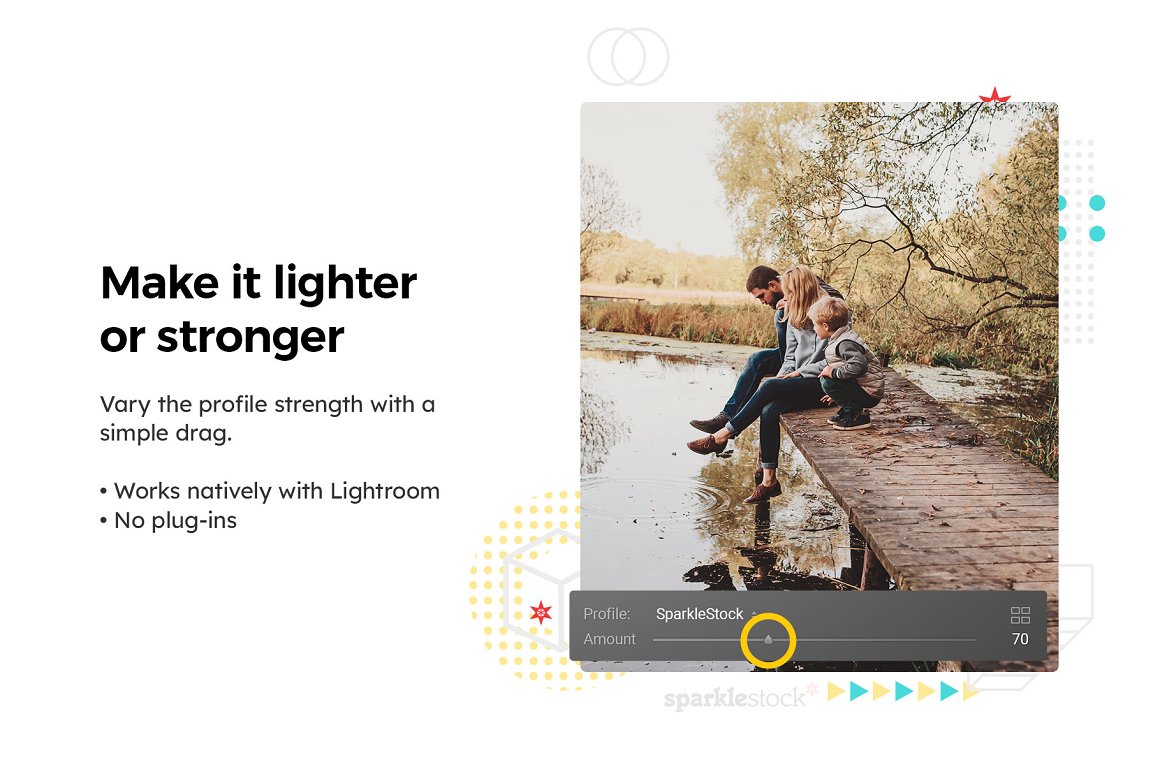The image size is (1160, 774).
Task: Click the first teal triangle arrow
Action: click(858, 691)
